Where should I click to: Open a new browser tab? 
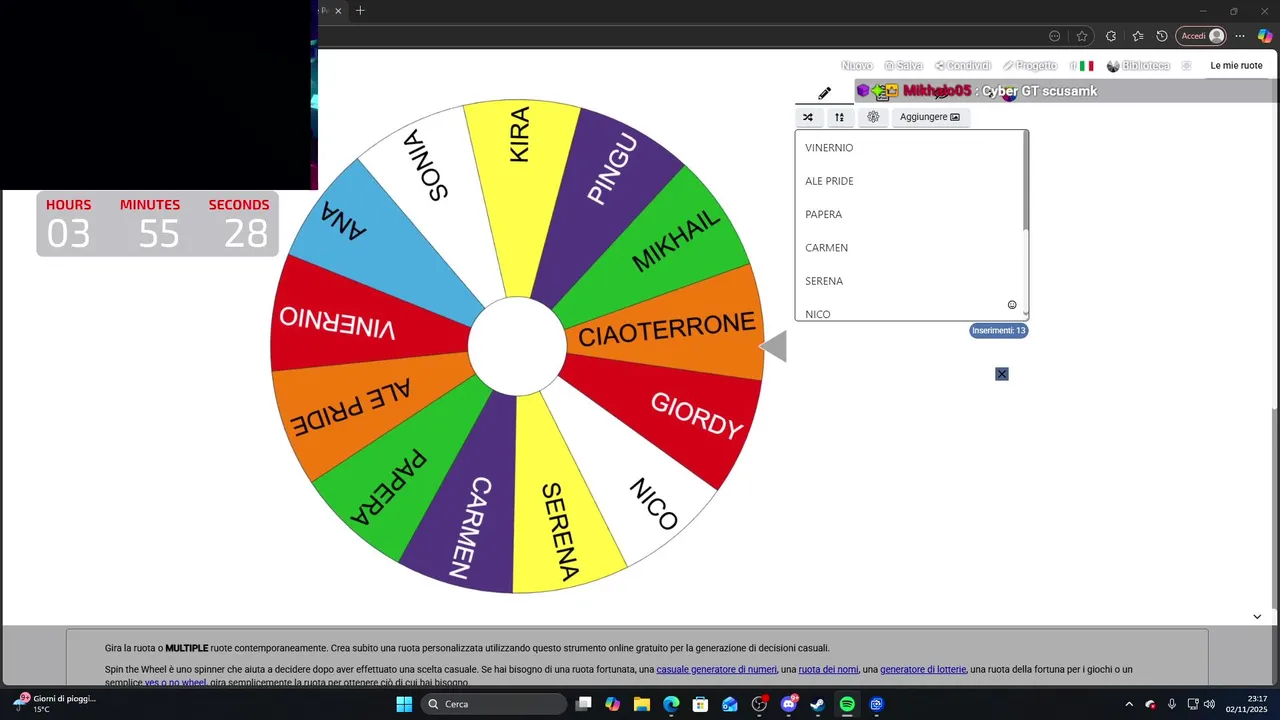click(360, 11)
